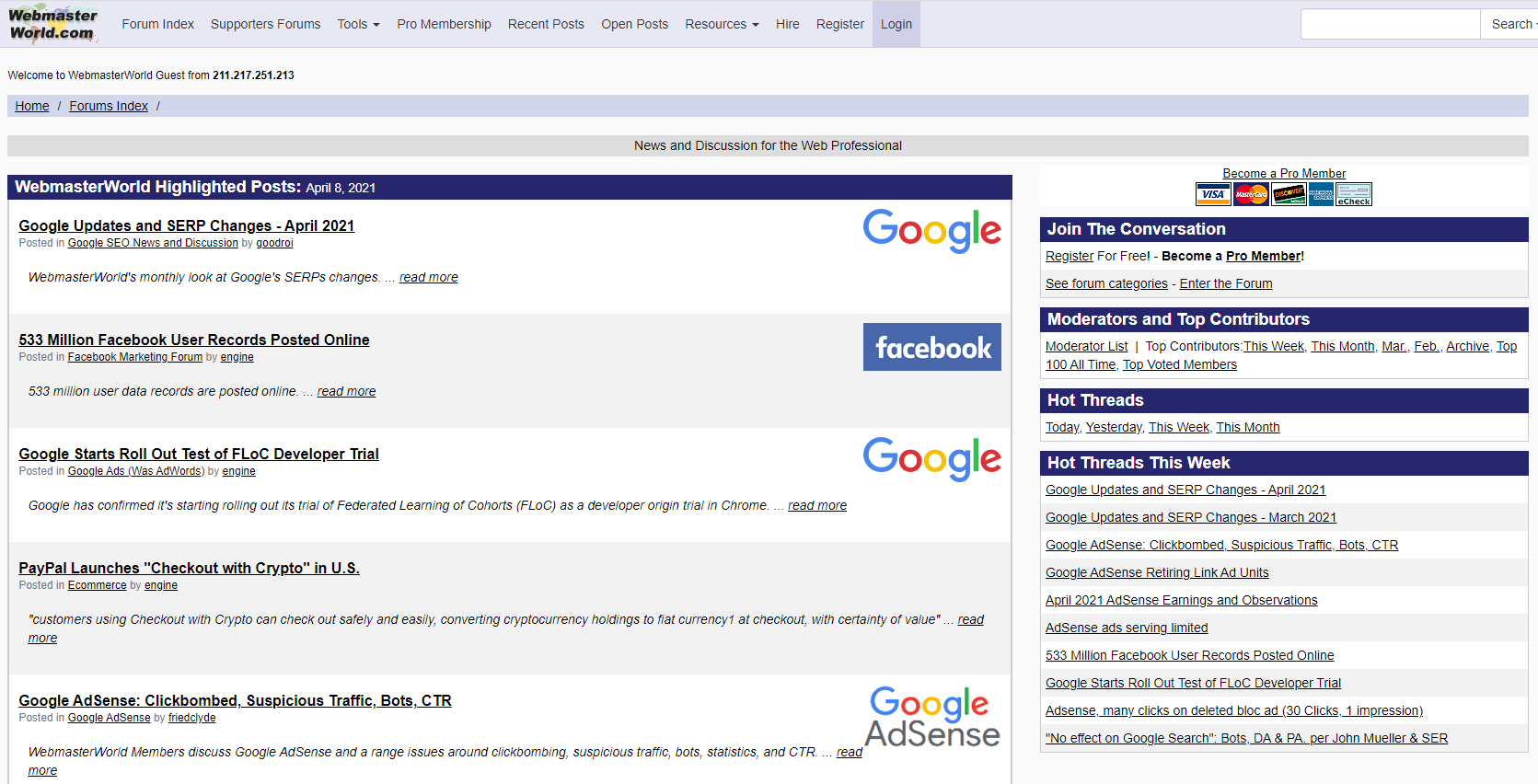Open Facebook Marketing Forum link

tap(135, 357)
